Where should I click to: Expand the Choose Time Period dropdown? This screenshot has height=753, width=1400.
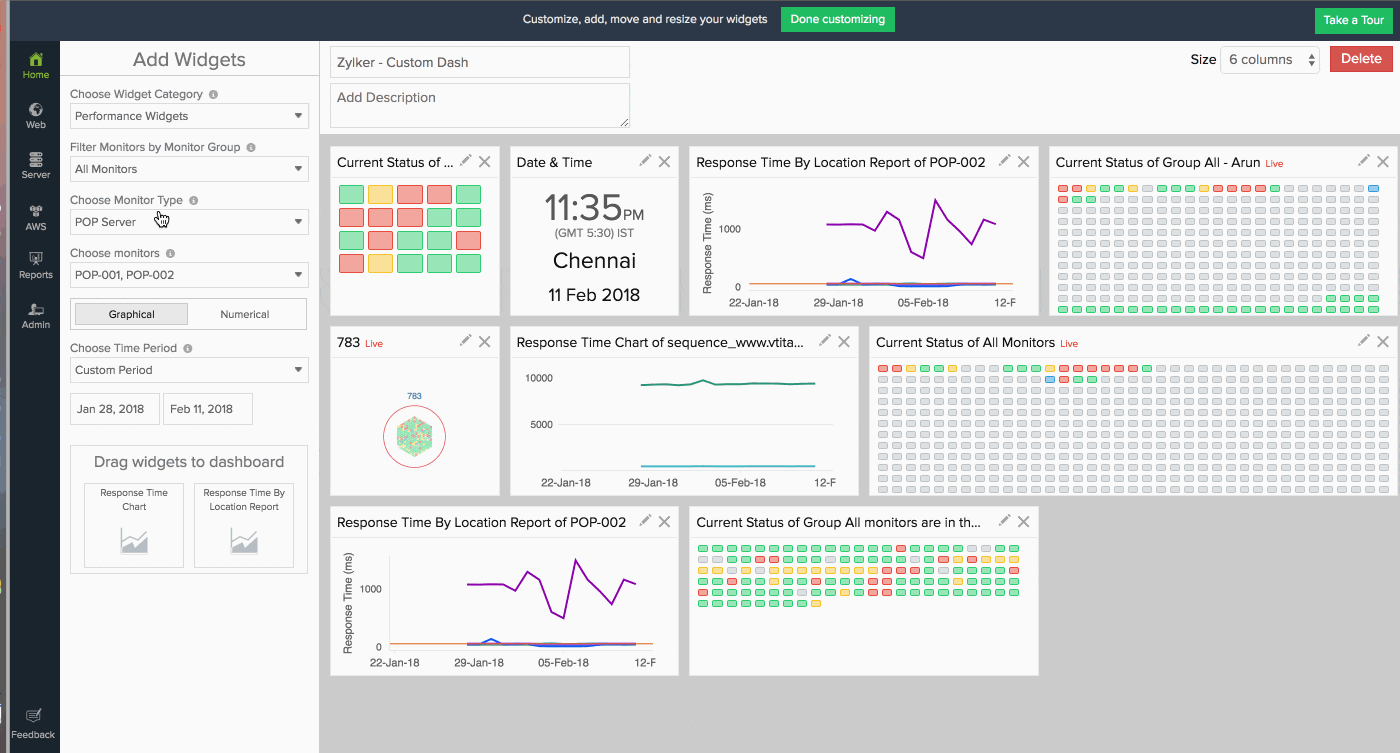(x=189, y=370)
